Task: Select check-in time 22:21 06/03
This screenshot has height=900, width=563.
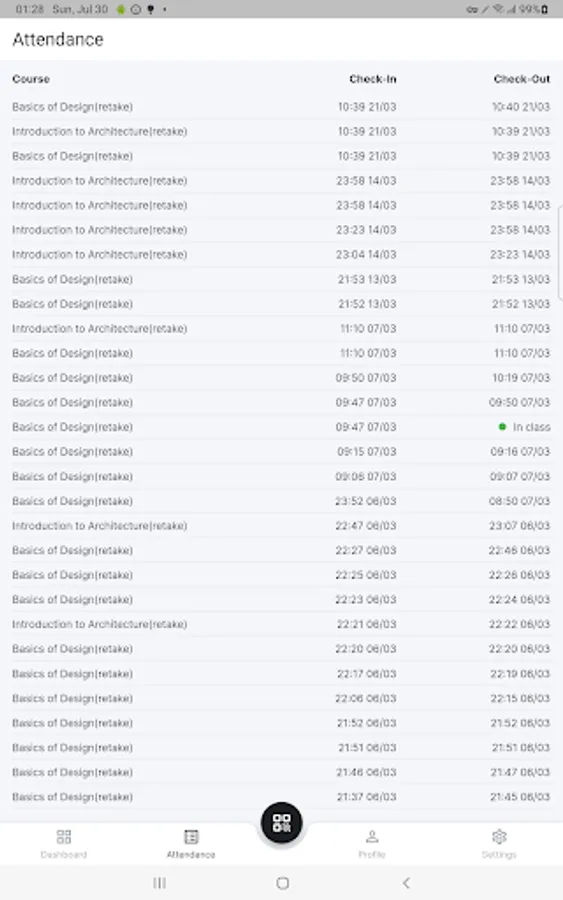Action: [x=367, y=624]
